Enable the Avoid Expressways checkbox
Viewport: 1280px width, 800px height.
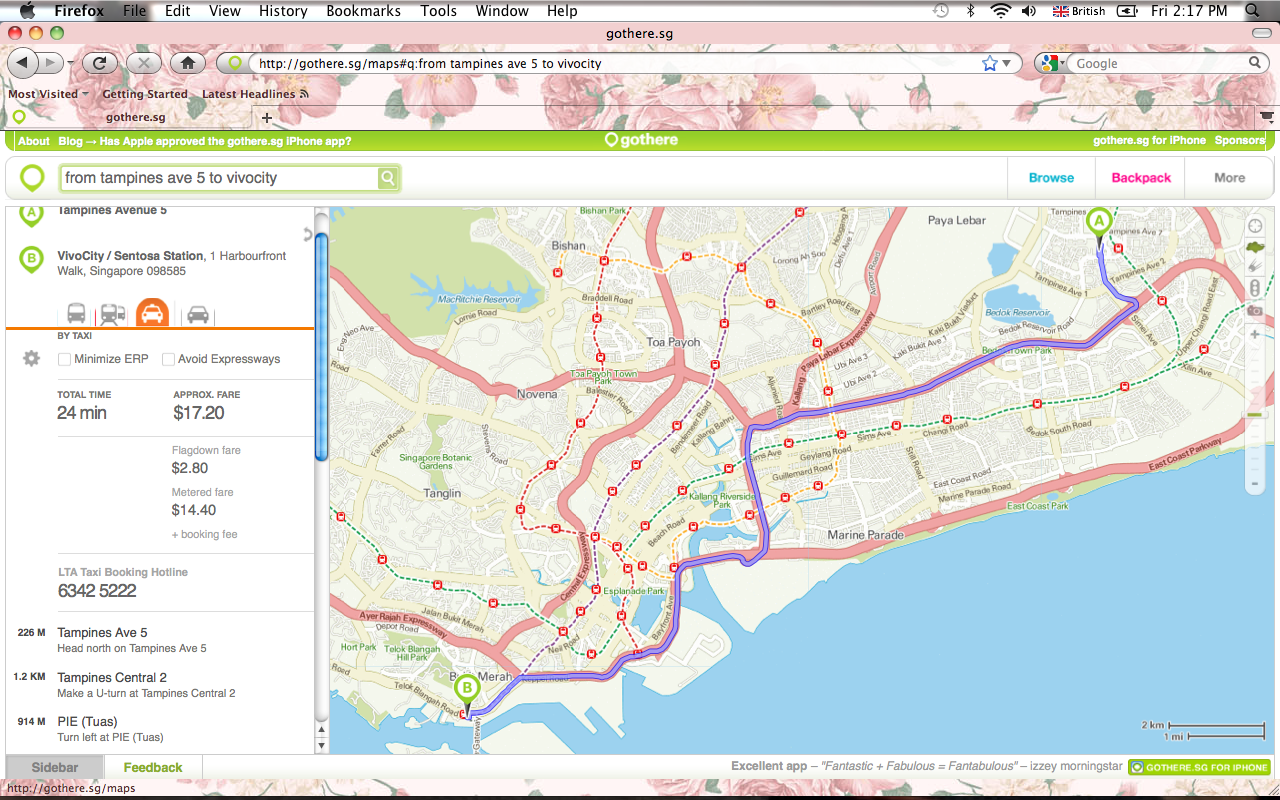(168, 359)
